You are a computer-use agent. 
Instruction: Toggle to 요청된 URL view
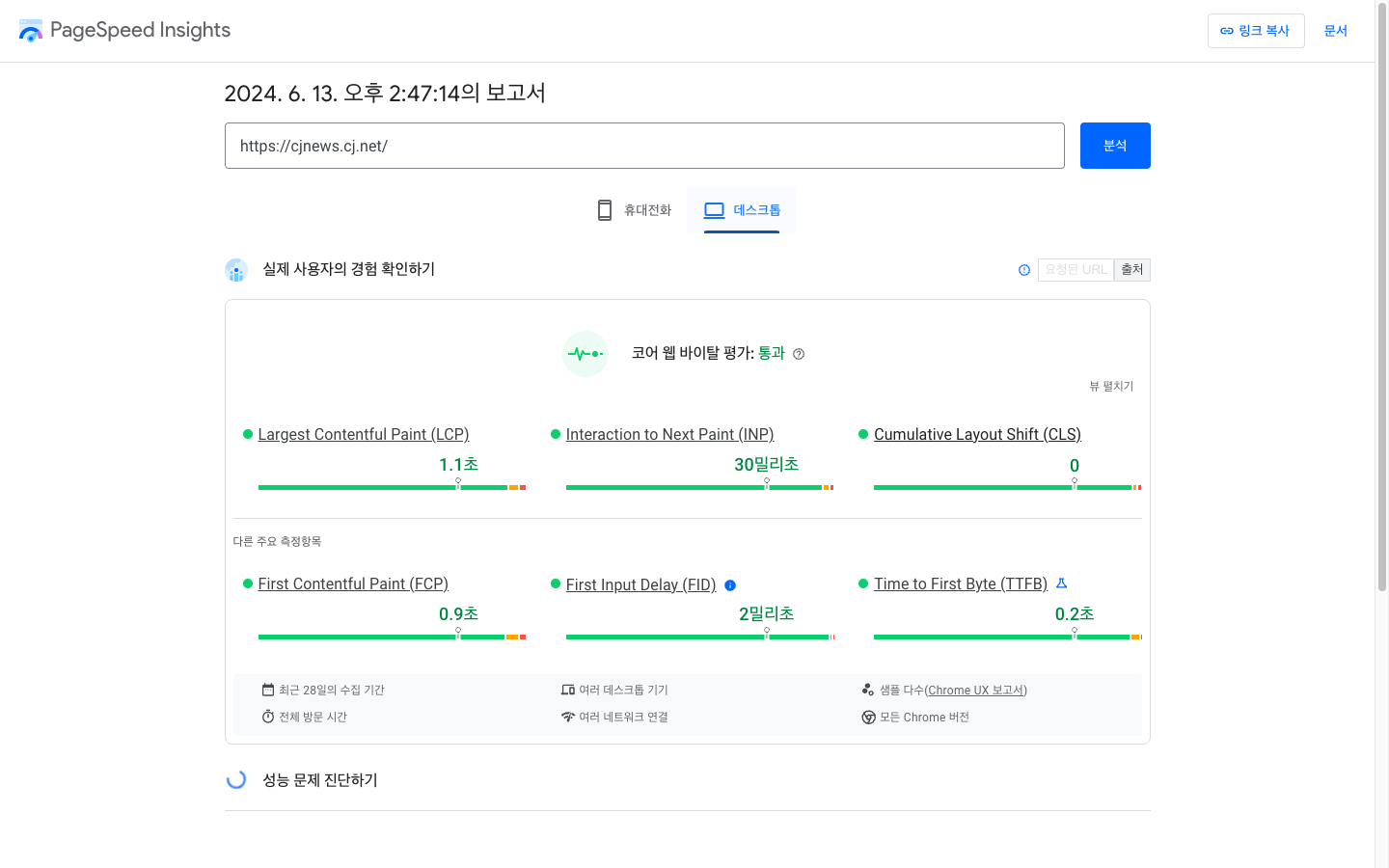[1076, 270]
